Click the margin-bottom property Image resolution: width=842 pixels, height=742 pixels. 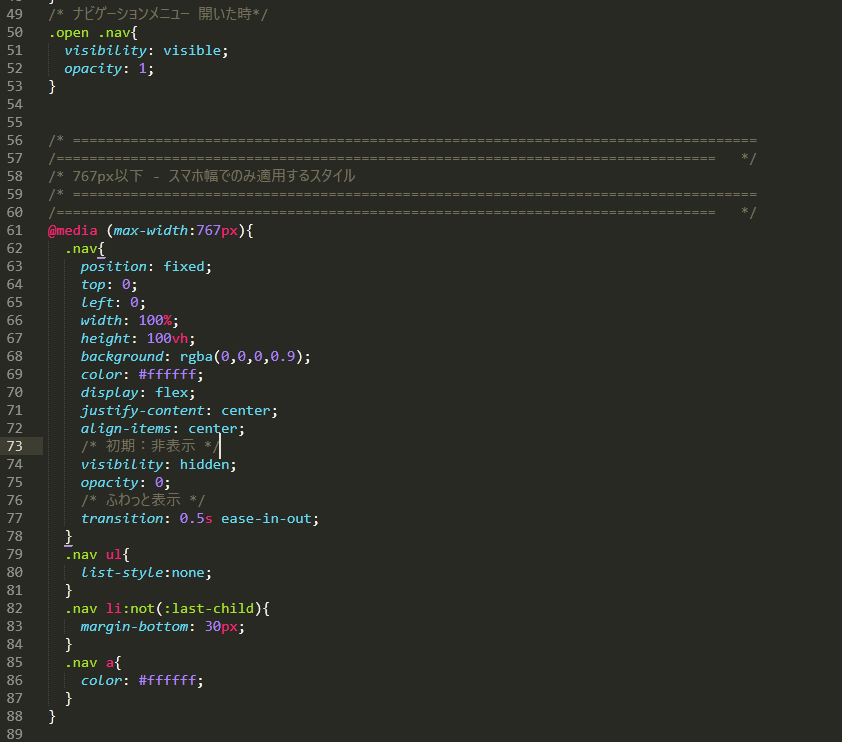click(134, 627)
